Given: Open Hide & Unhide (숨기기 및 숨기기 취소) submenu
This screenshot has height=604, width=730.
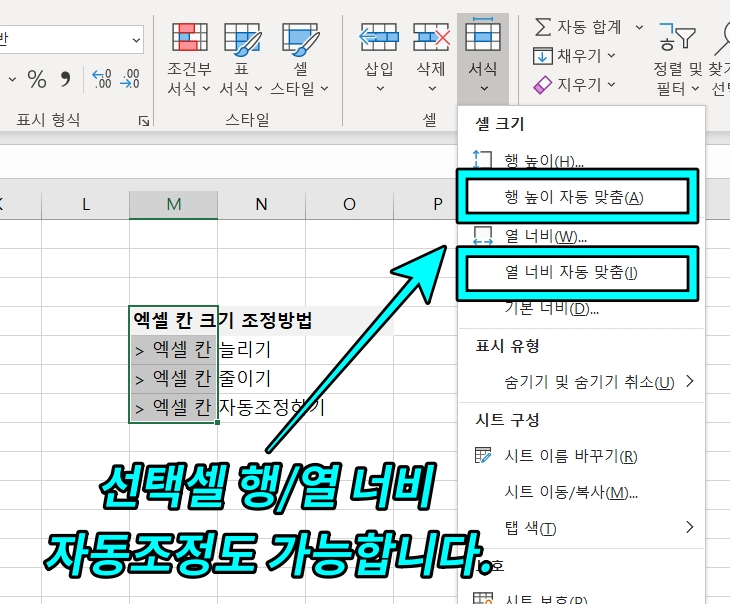Looking at the screenshot, I should [x=581, y=382].
